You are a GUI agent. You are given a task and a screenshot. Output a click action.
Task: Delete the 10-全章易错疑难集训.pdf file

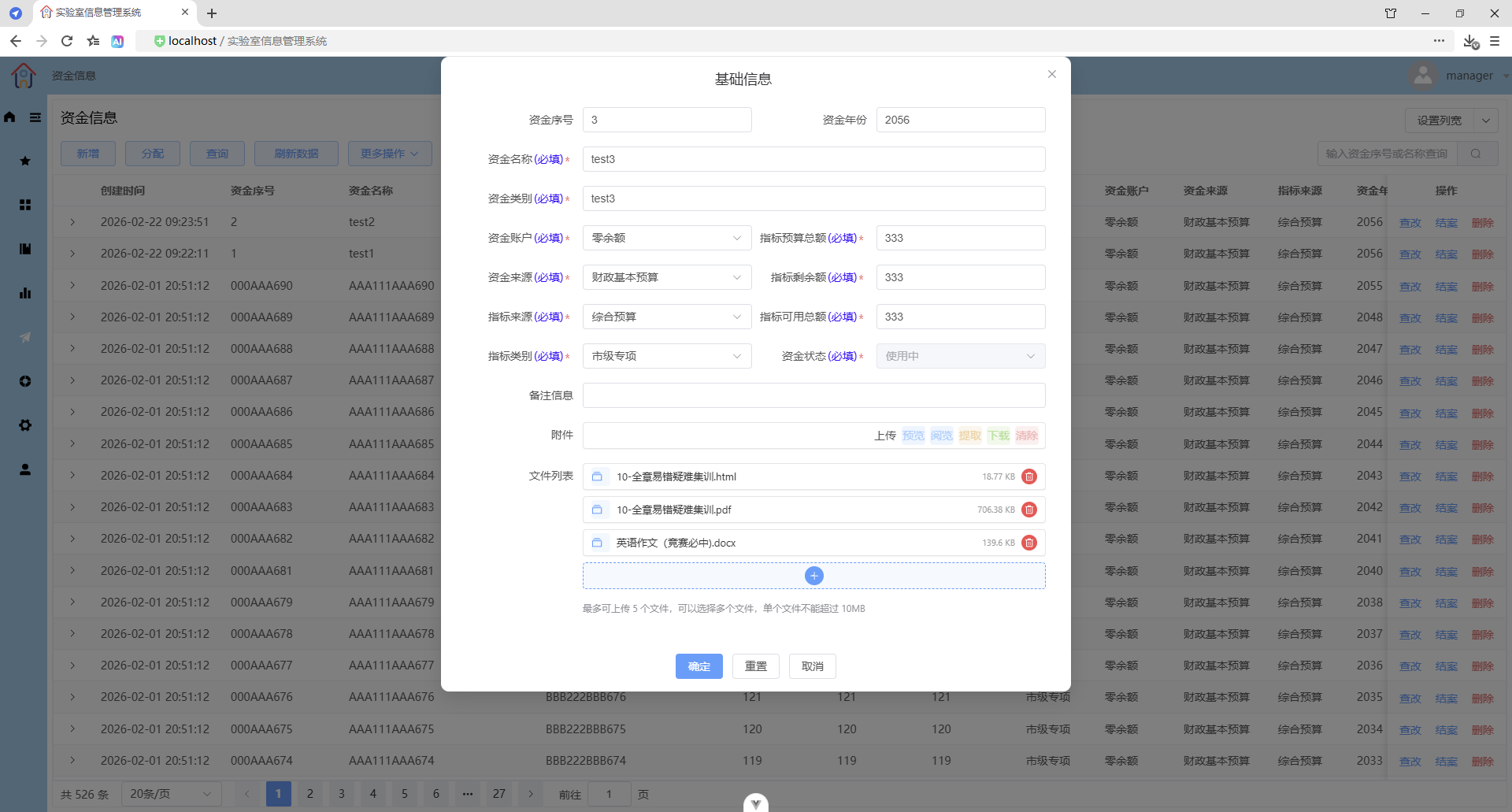click(1028, 510)
